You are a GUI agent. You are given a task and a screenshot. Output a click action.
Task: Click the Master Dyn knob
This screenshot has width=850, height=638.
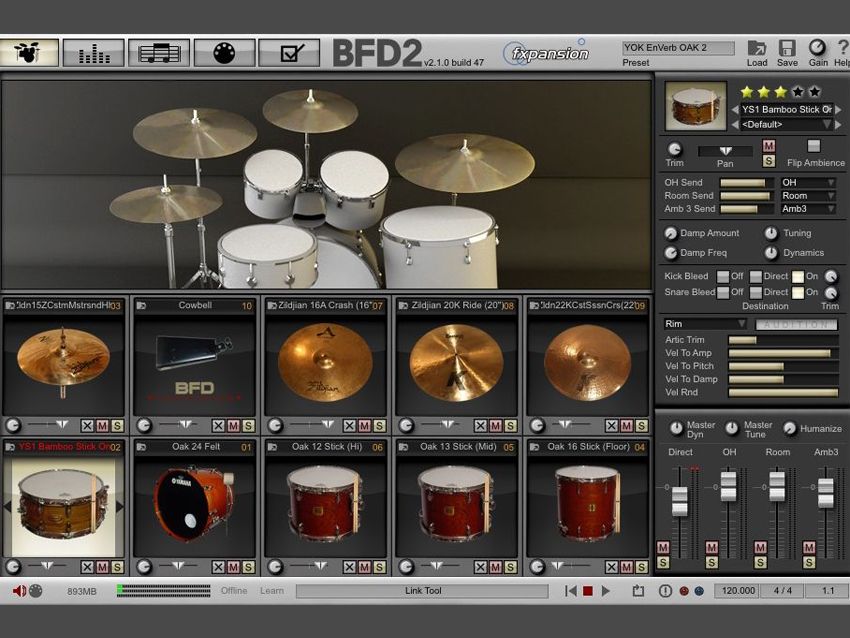676,428
